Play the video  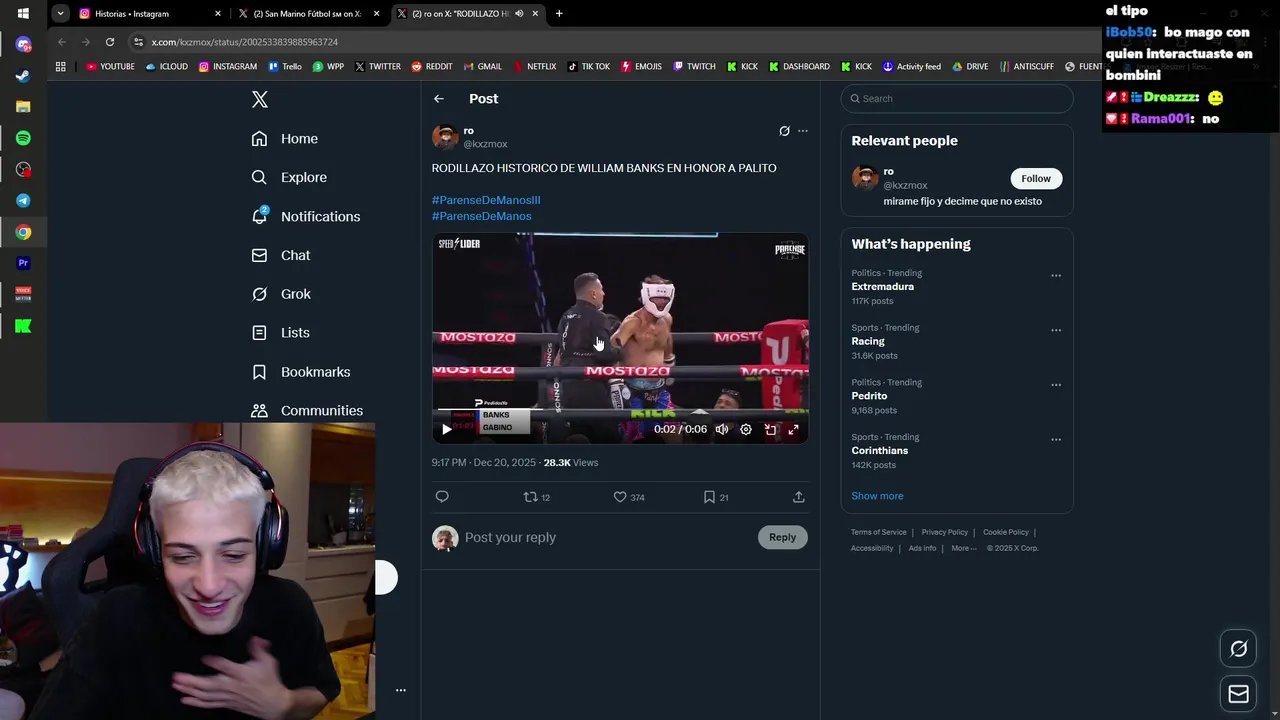[446, 429]
